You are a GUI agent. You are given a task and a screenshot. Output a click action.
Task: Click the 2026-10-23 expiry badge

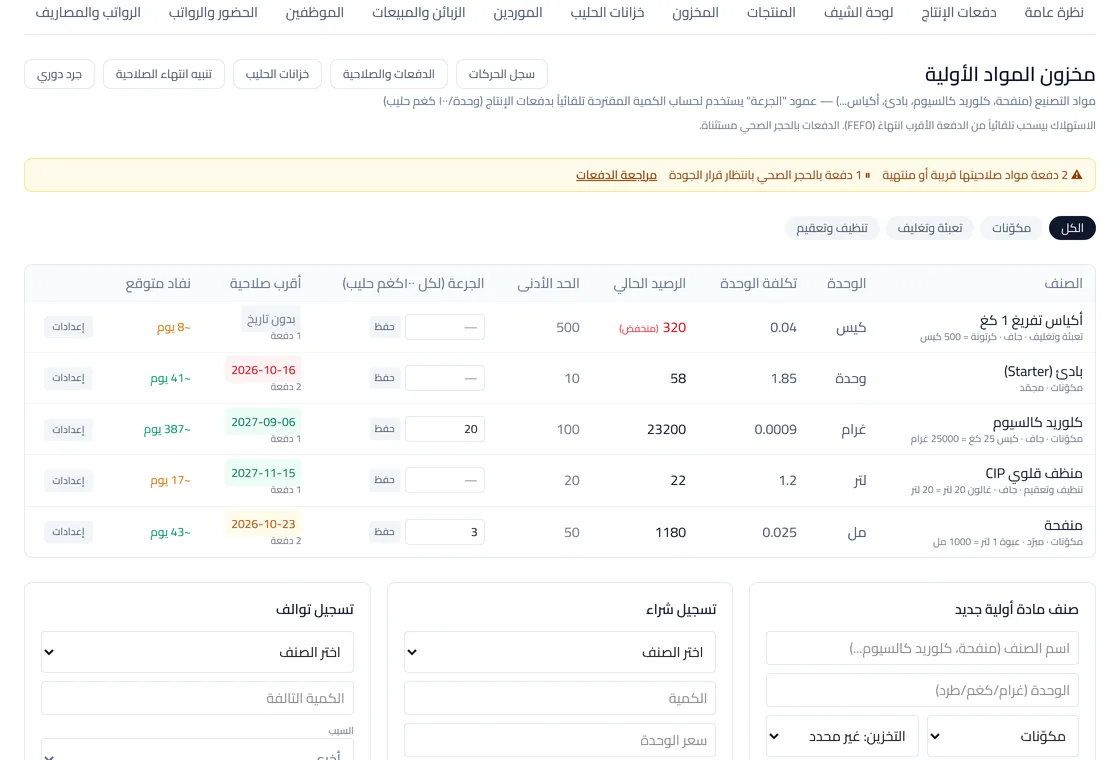point(263,524)
